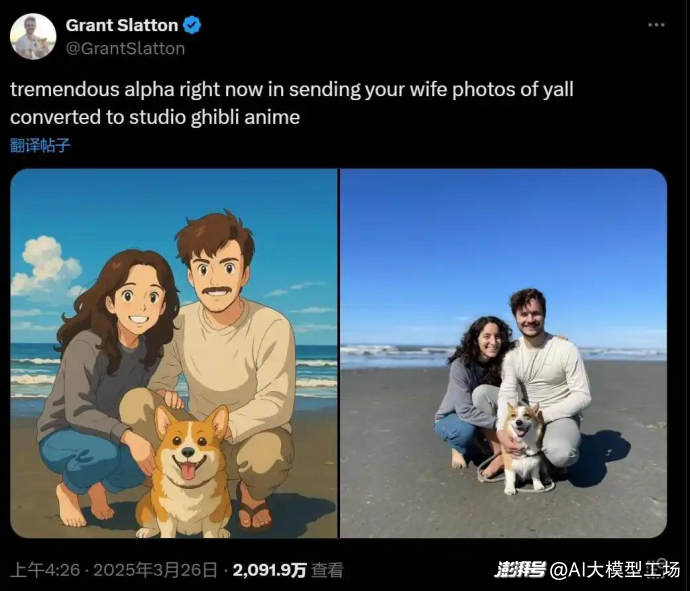Open the Ghibli anime-style left image
The image size is (690, 591).
click(174, 353)
